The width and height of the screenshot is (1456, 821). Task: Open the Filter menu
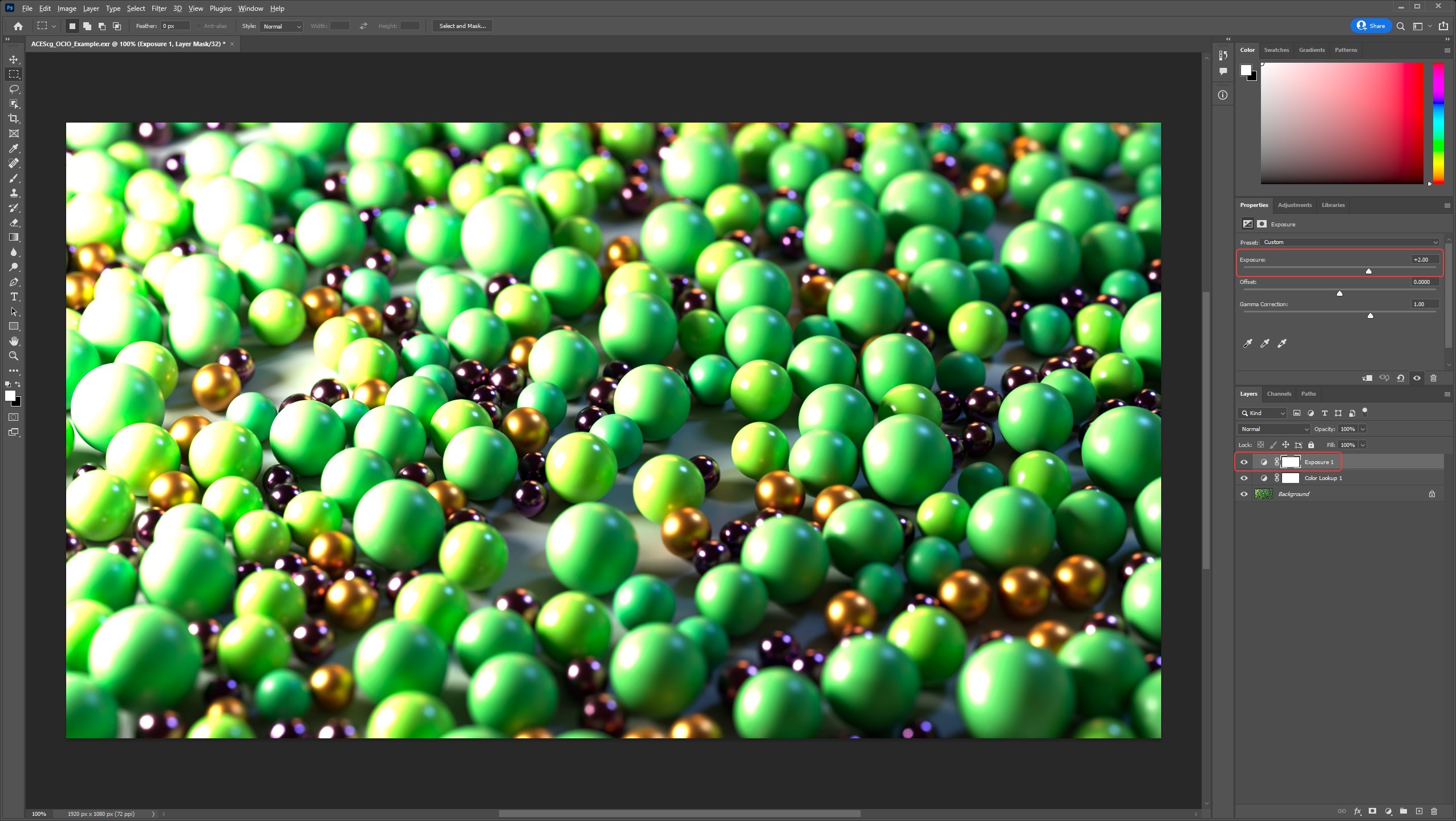coord(159,9)
